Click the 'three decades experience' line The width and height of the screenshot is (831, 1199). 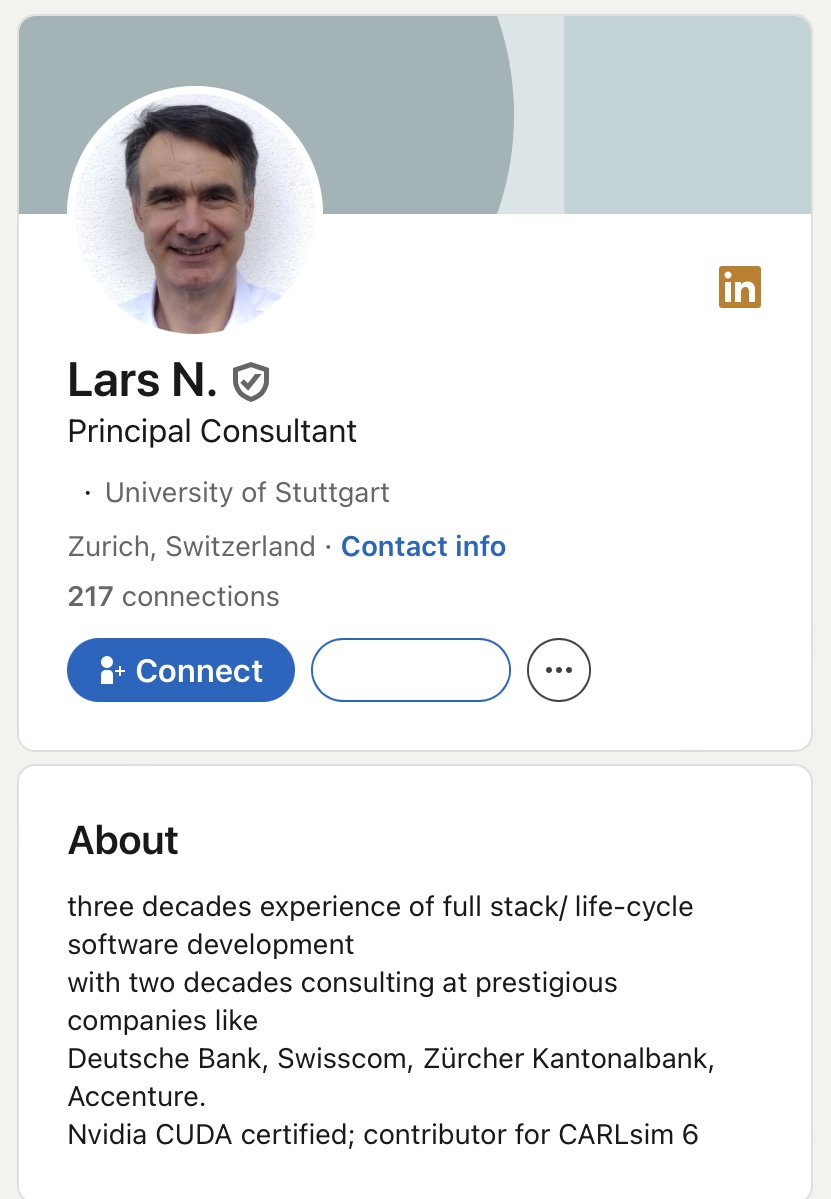(x=380, y=907)
